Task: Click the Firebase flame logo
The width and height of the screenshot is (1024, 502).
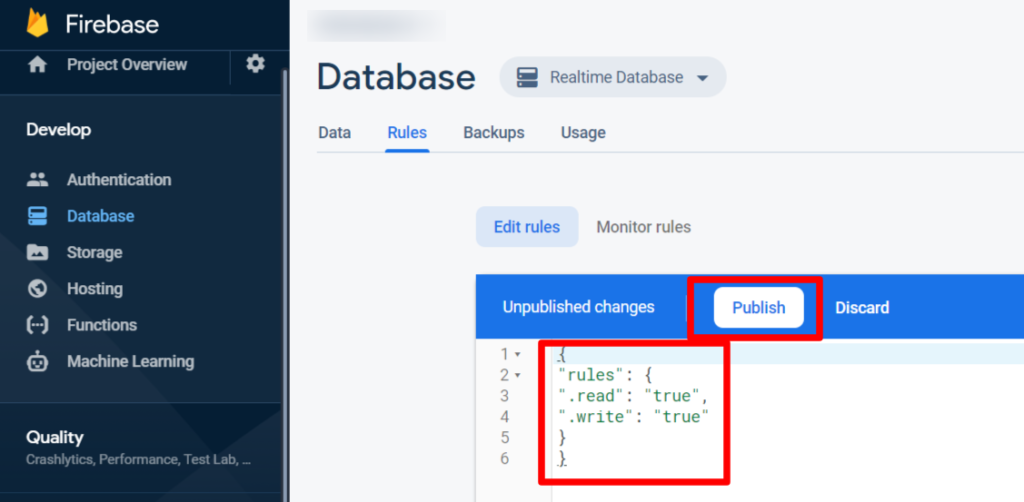Action: pyautogui.click(x=37, y=24)
